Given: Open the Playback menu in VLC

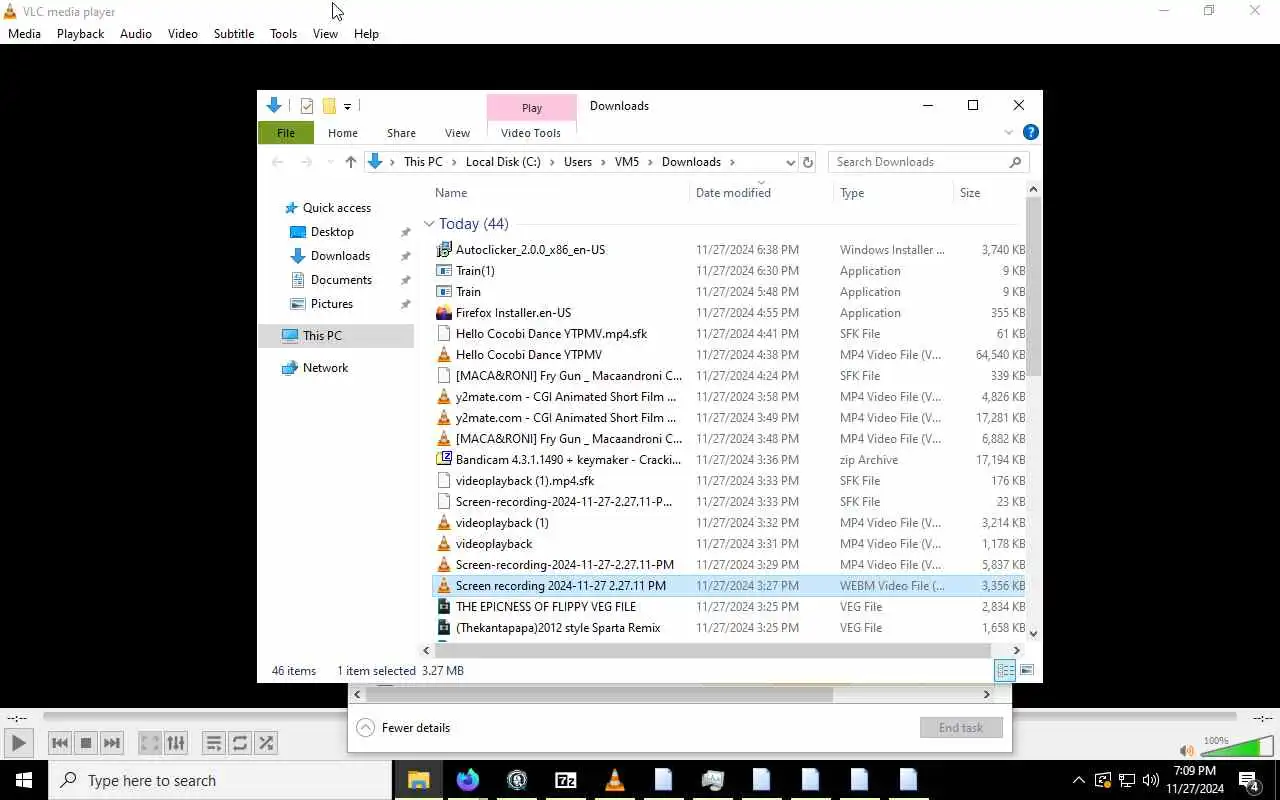Looking at the screenshot, I should click(80, 33).
